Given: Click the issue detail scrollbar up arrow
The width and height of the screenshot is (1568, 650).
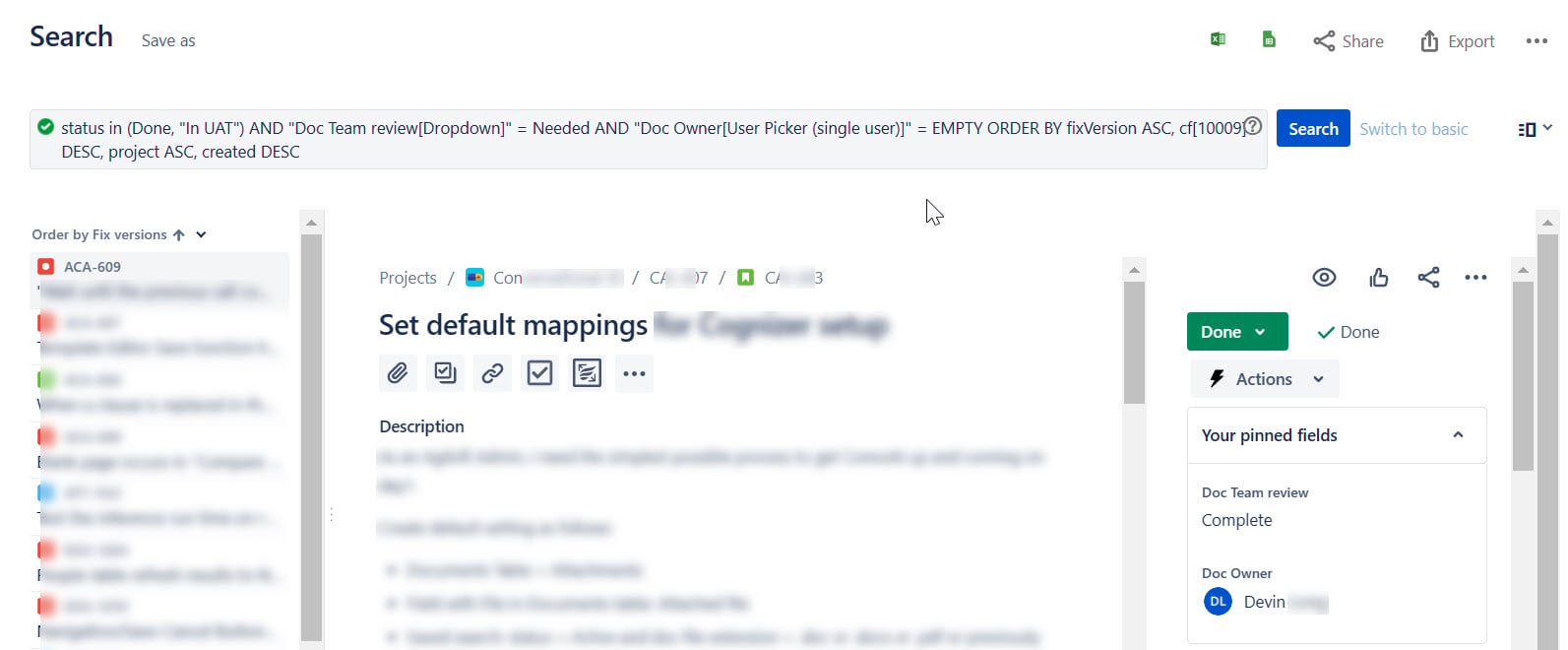Looking at the screenshot, I should click(1134, 269).
